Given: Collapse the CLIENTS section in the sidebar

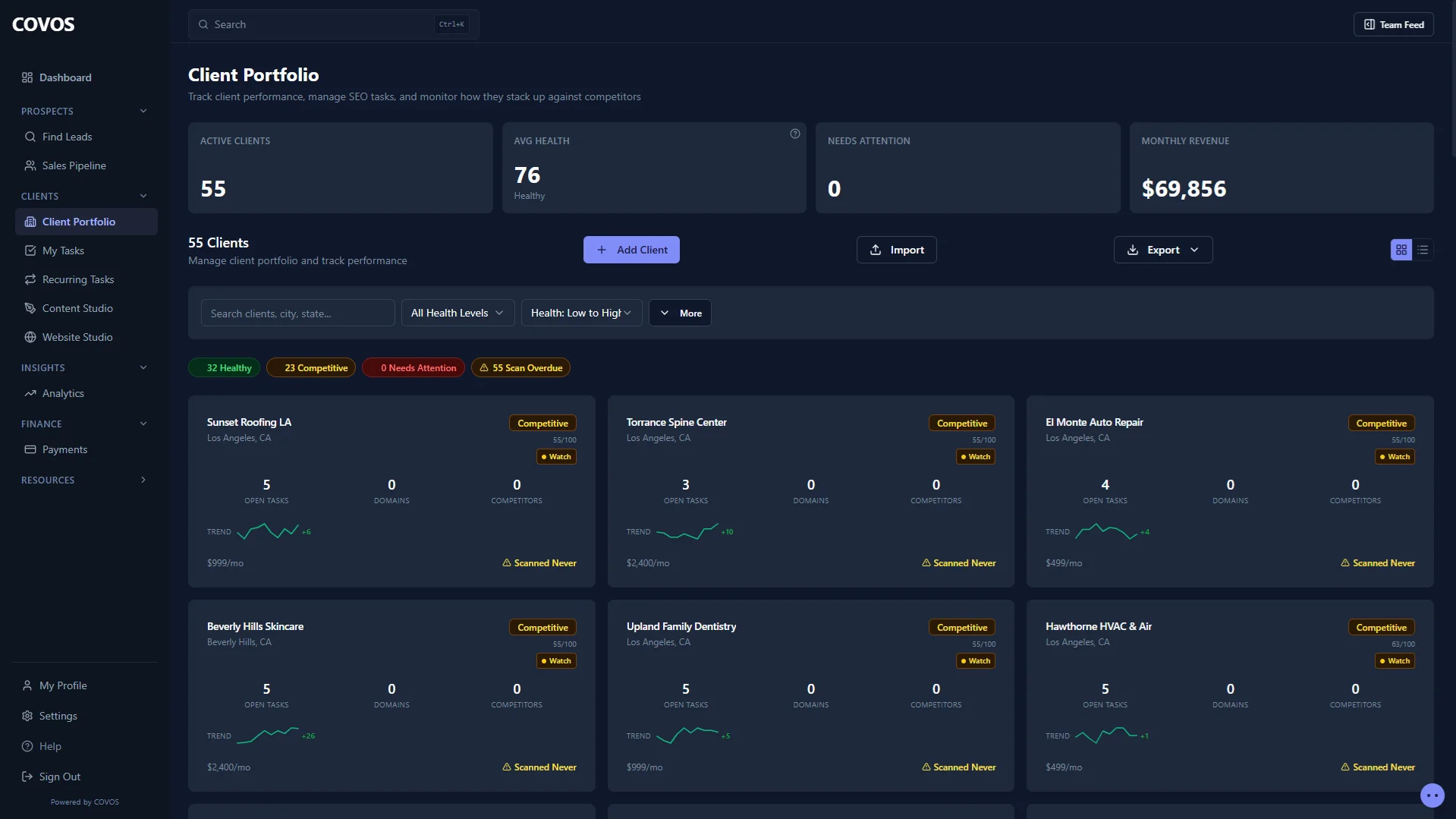Looking at the screenshot, I should click(143, 196).
